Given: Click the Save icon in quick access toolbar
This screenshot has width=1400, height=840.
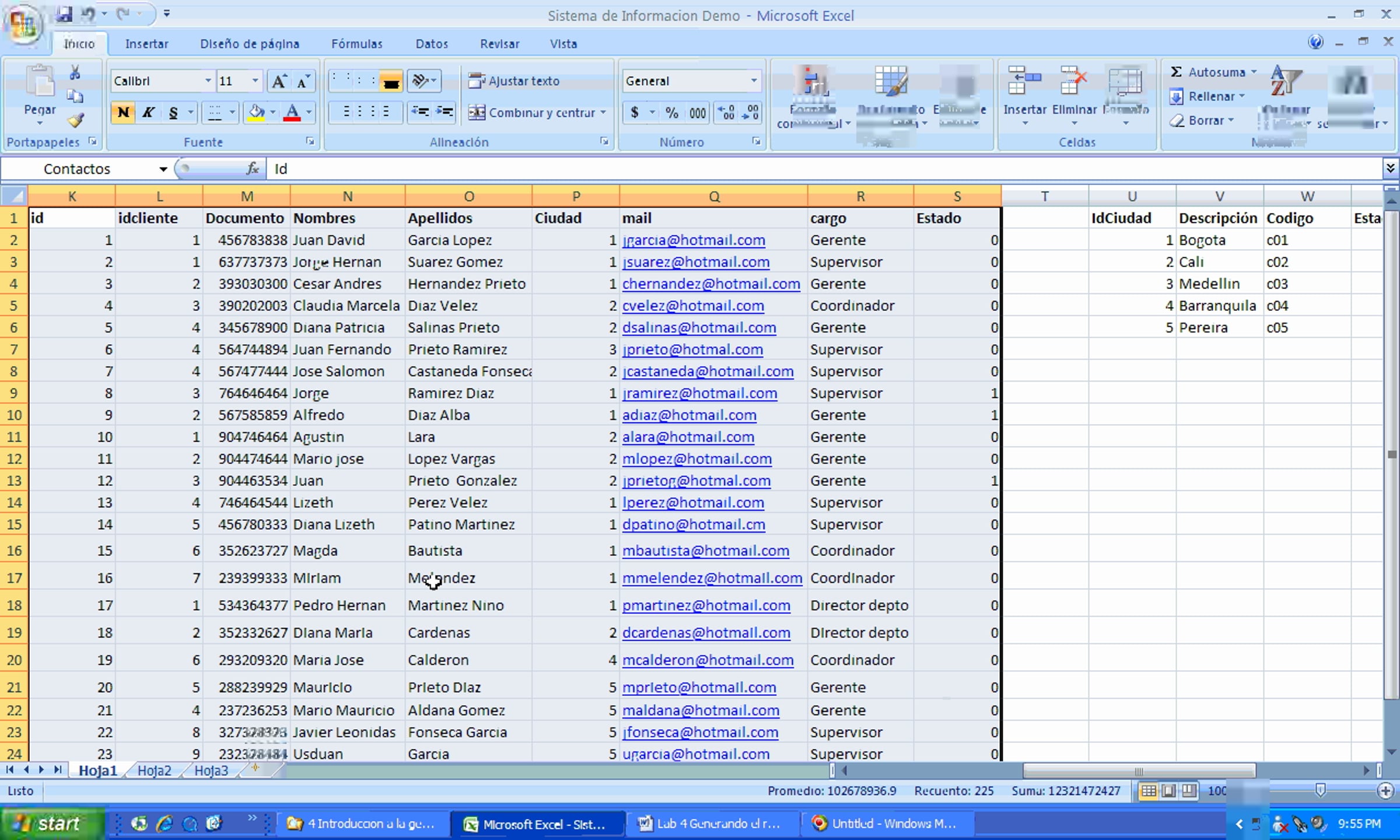Looking at the screenshot, I should (x=64, y=14).
